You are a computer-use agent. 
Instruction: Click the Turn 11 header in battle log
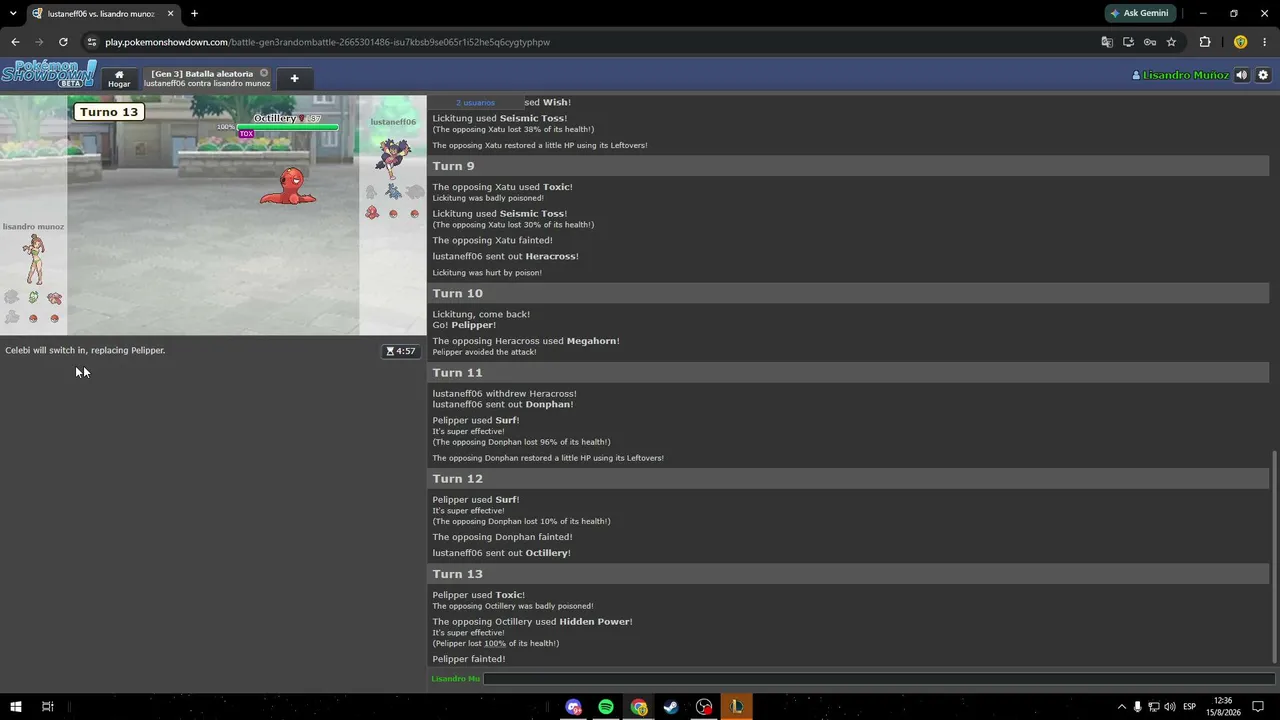coord(848,373)
